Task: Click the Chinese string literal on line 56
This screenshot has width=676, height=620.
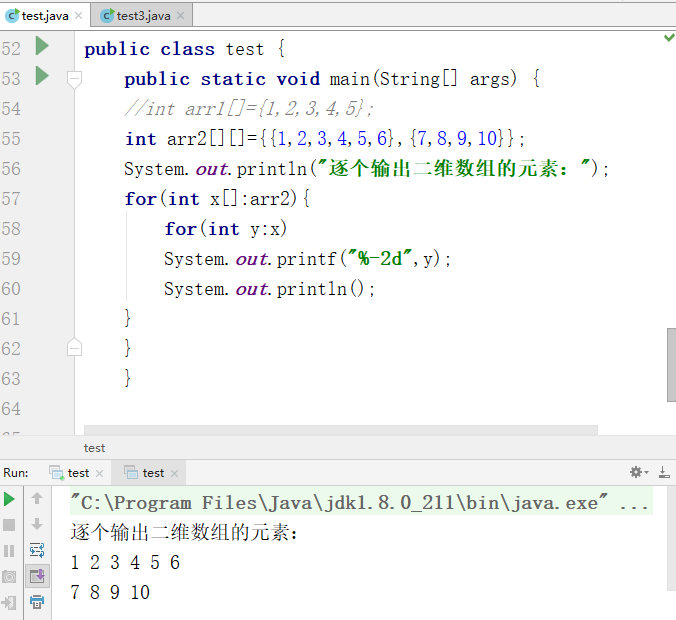Action: (x=454, y=168)
